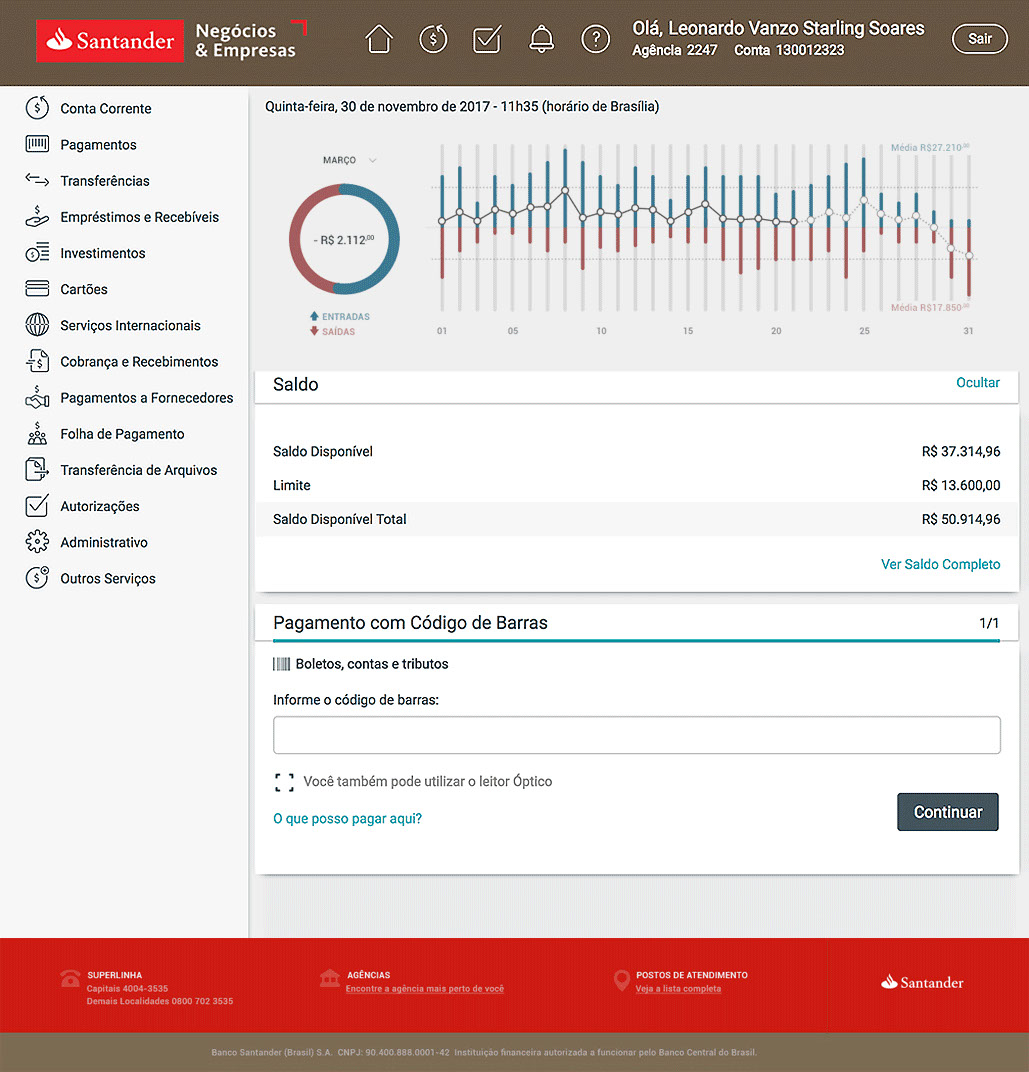Click the Investimentos sidebar icon
1029x1072 pixels.
pos(37,252)
